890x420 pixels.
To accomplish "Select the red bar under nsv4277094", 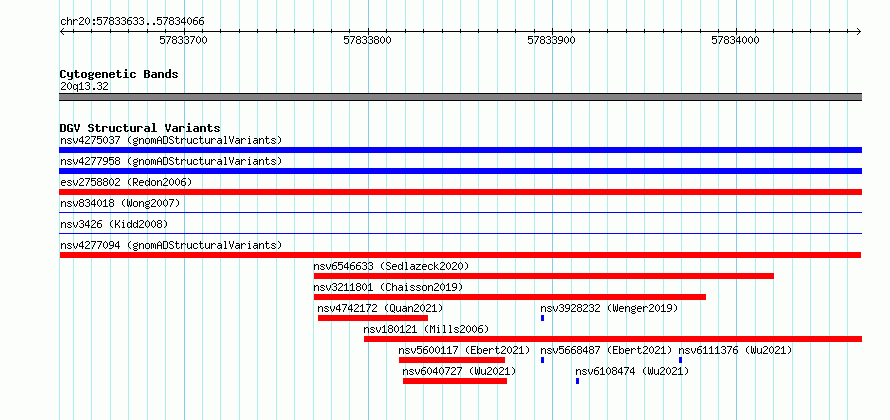I will [460, 255].
